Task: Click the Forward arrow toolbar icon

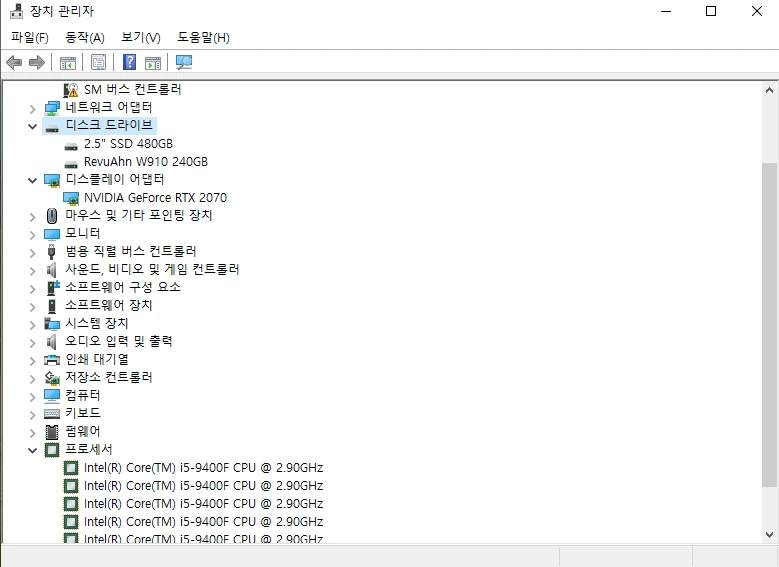Action: (x=37, y=62)
